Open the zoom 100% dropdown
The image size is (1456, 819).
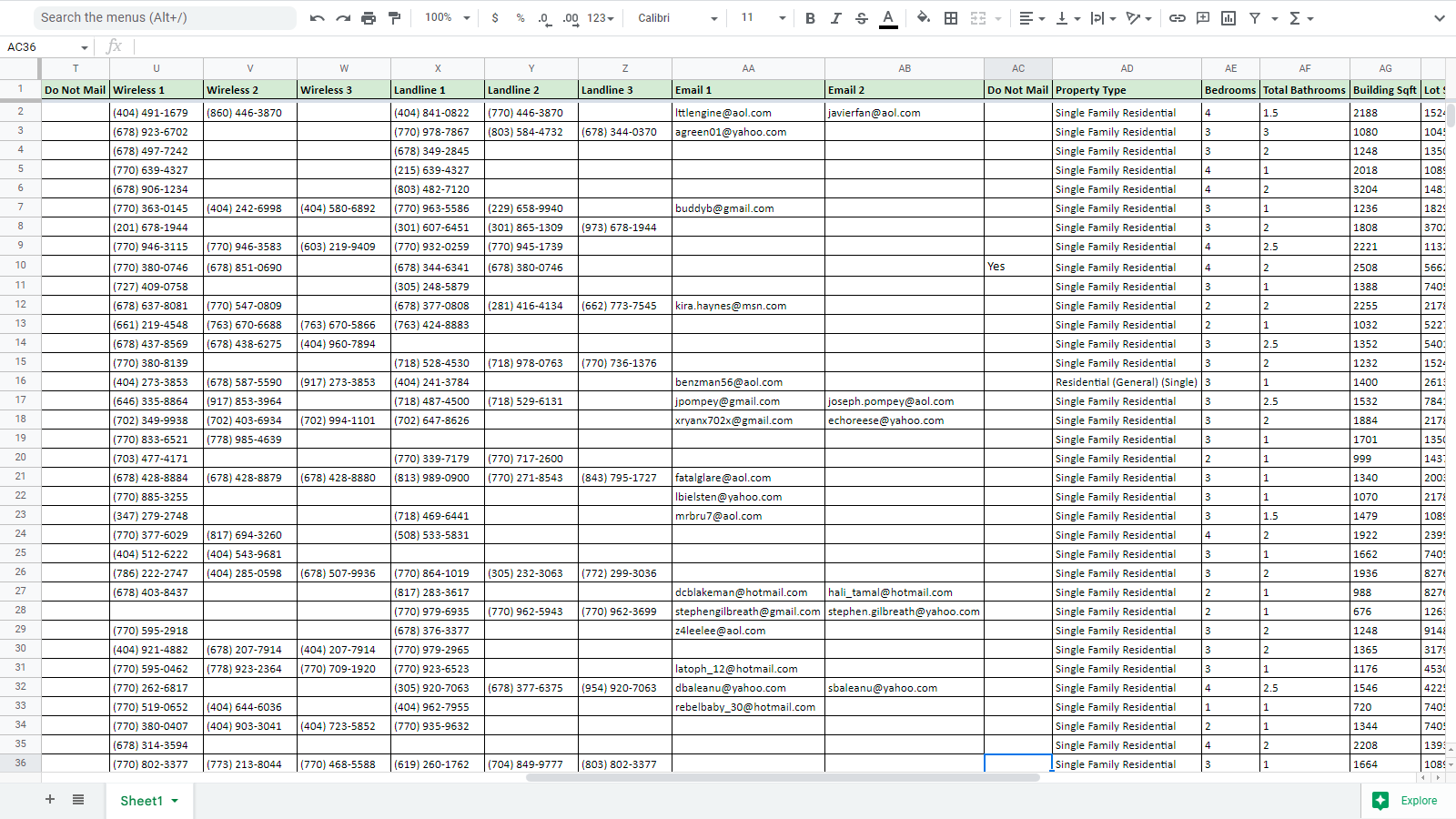tap(448, 18)
